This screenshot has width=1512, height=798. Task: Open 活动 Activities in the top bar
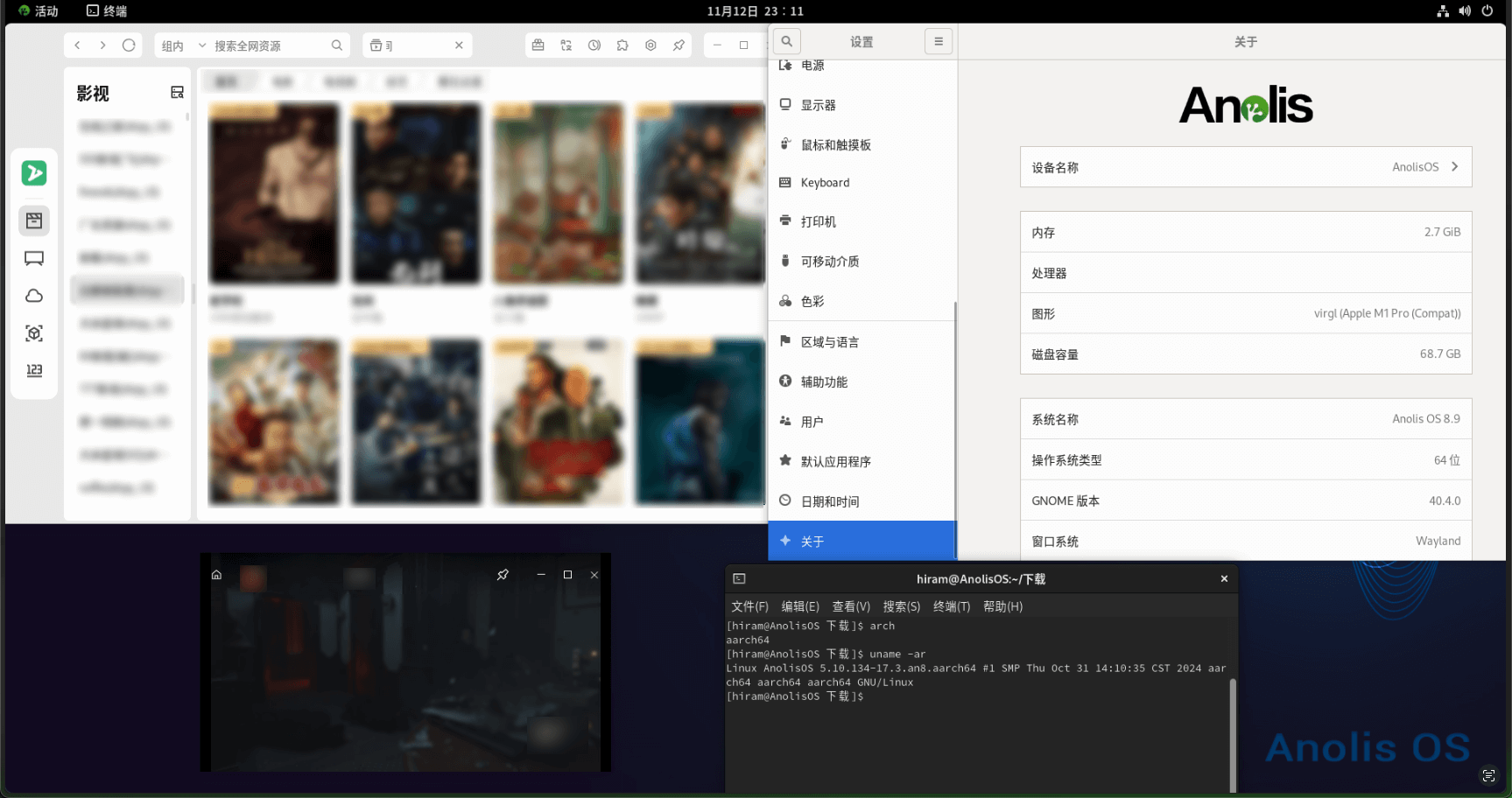[39, 11]
